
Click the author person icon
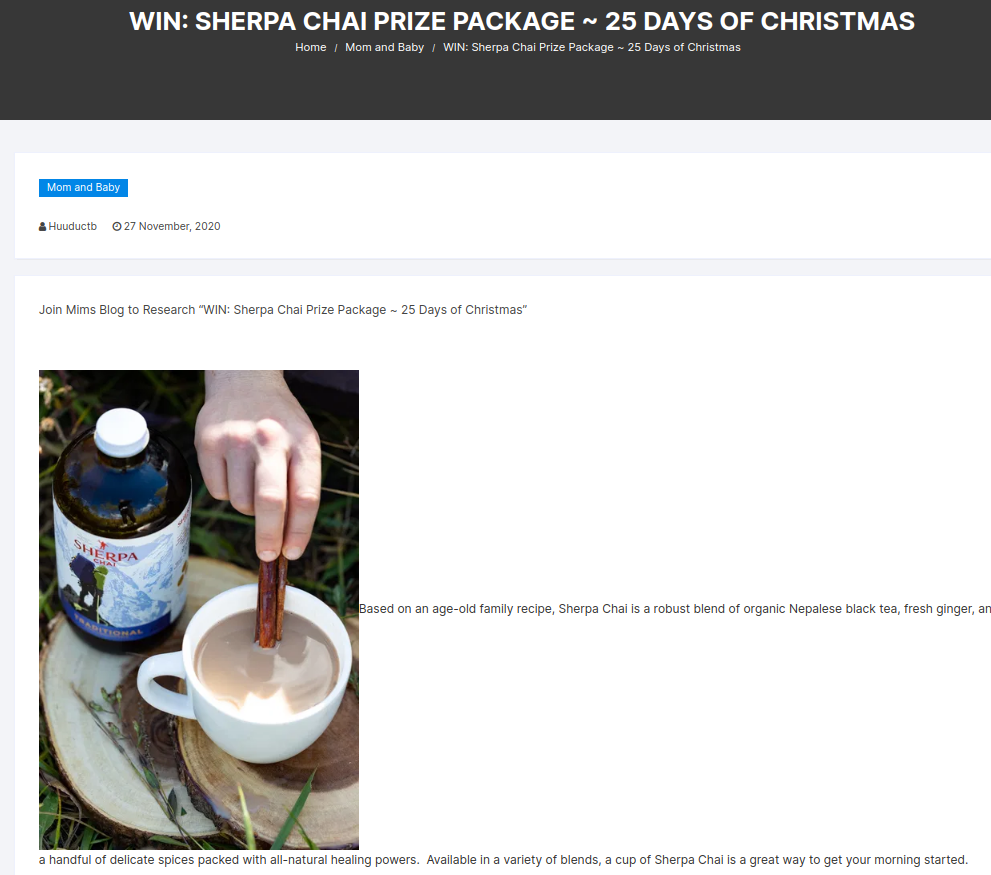[x=42, y=226]
